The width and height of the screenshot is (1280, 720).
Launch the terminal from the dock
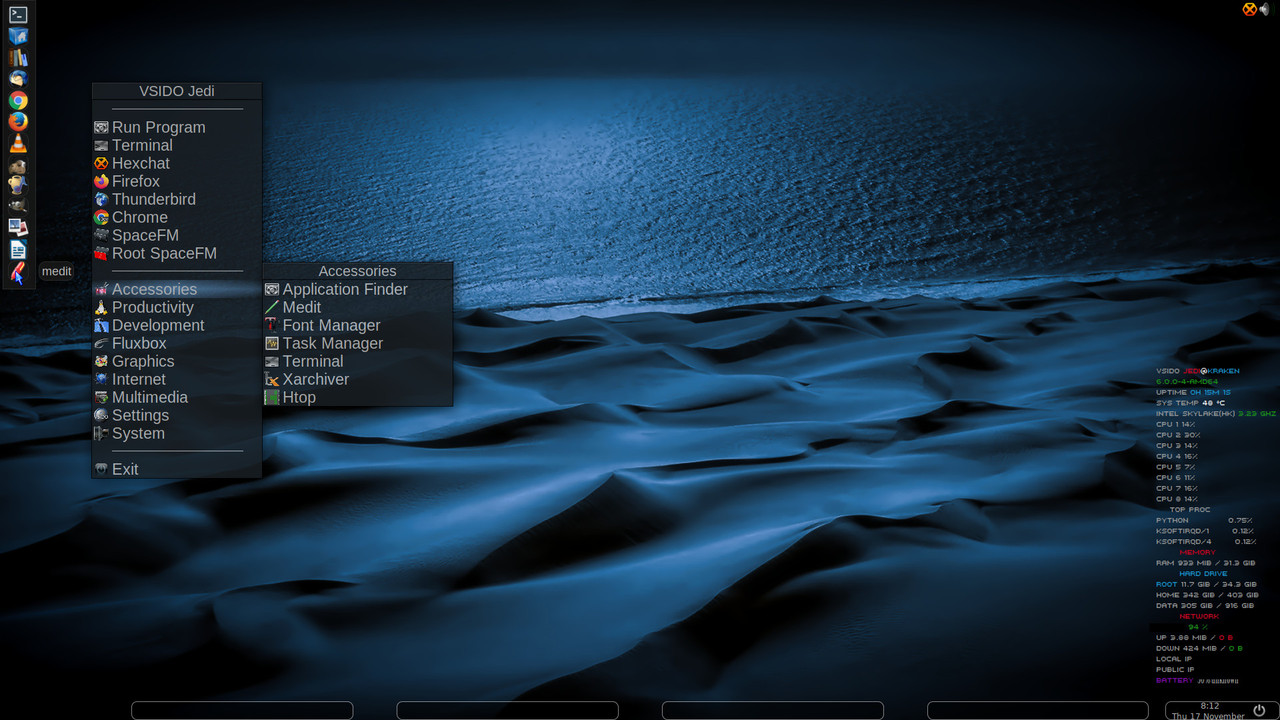pos(18,14)
